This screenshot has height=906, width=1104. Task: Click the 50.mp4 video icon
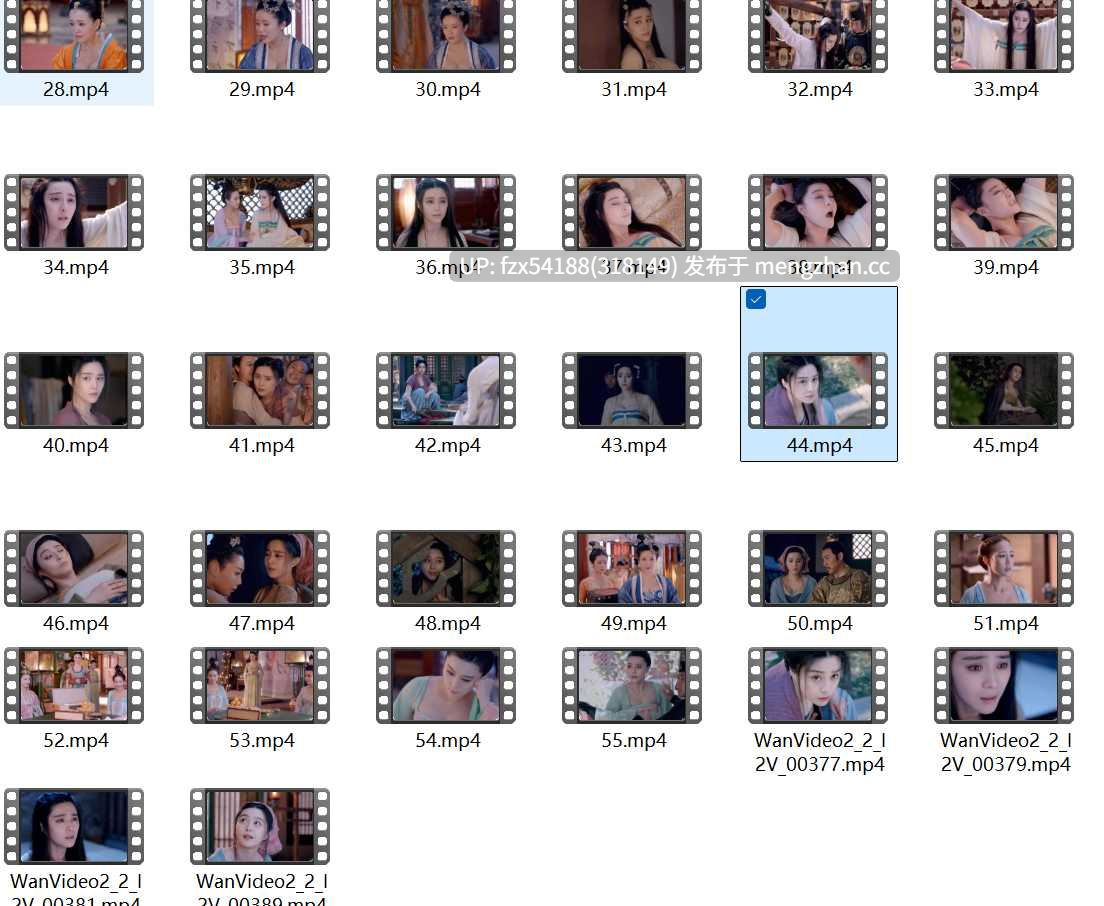pyautogui.click(x=817, y=569)
